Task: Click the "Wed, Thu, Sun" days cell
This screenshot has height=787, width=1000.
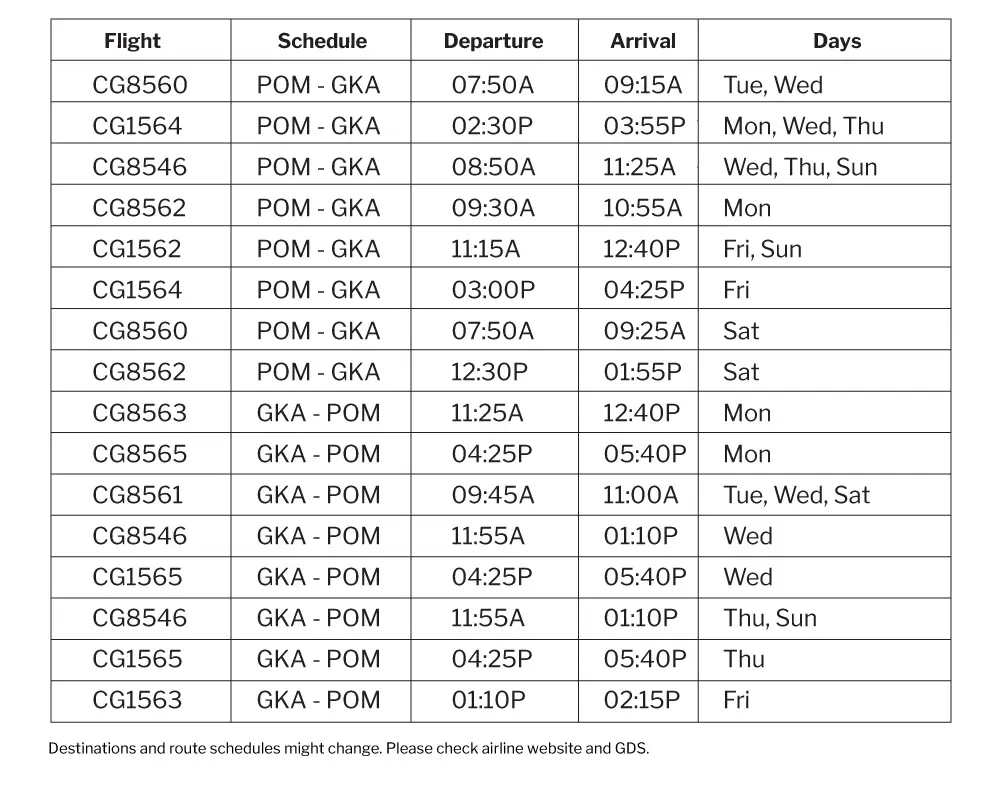Action: click(800, 167)
